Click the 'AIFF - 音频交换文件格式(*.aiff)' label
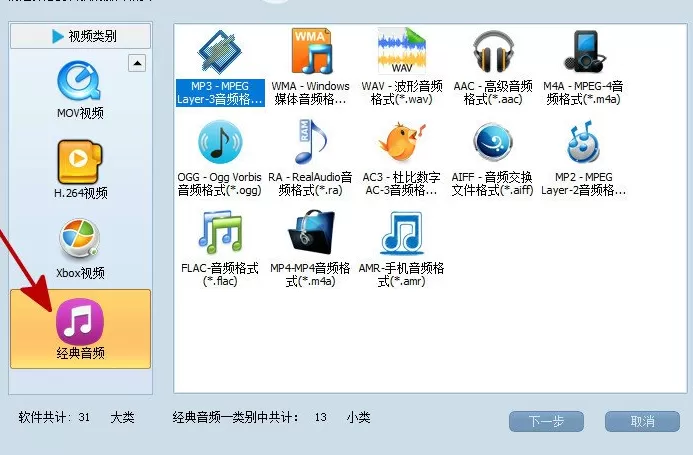693x455 pixels. pos(492,184)
